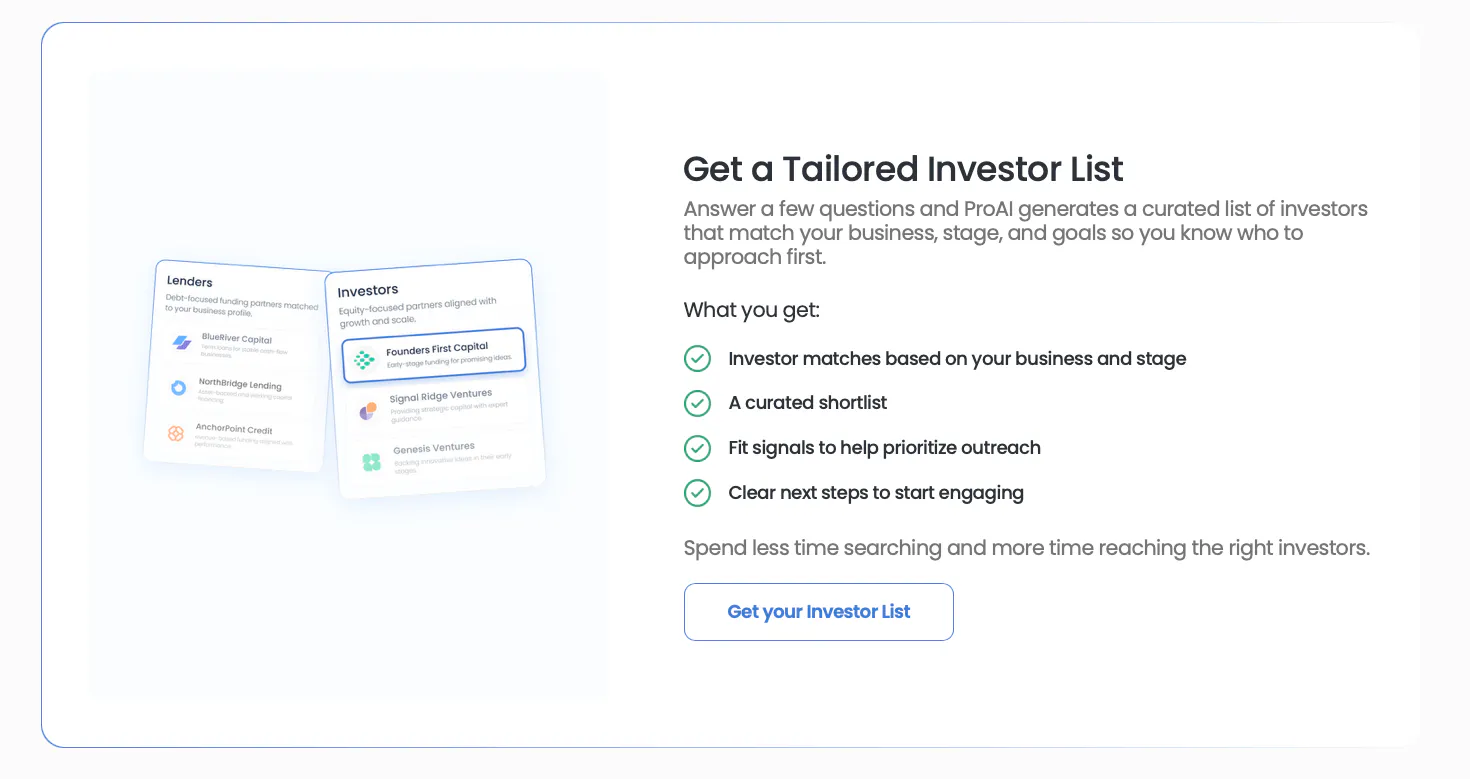Click the checkmark beside Investor matches
Image resolution: width=1470 pixels, height=779 pixels.
tap(697, 358)
